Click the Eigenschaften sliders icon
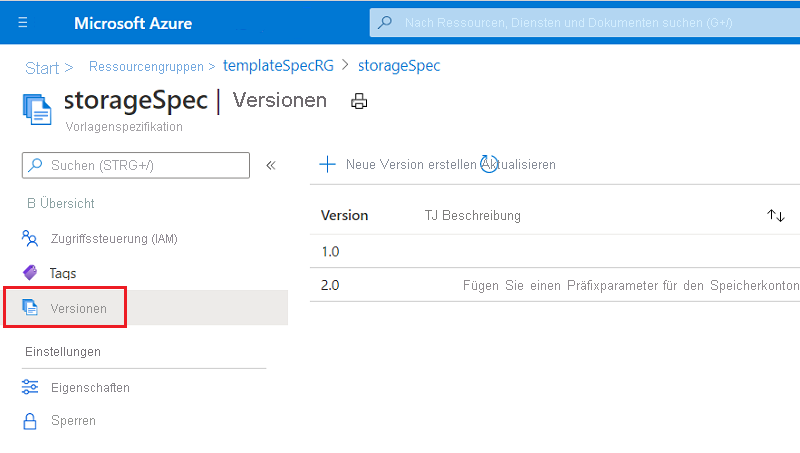 30,387
